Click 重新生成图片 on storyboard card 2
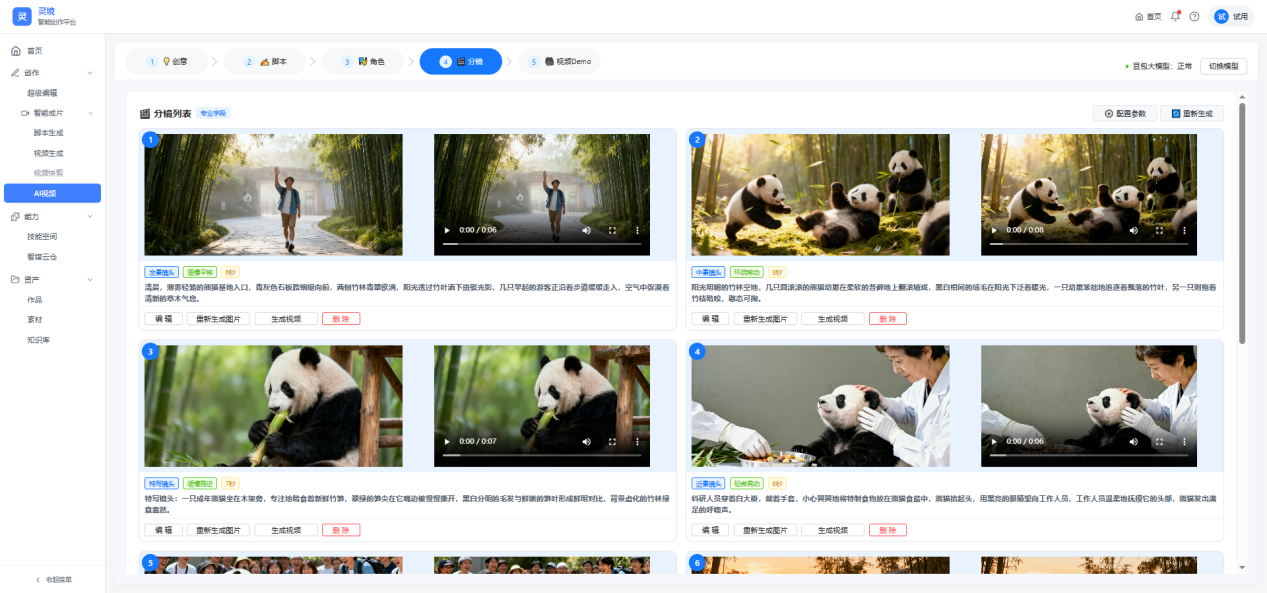1267x593 pixels. 765,319
